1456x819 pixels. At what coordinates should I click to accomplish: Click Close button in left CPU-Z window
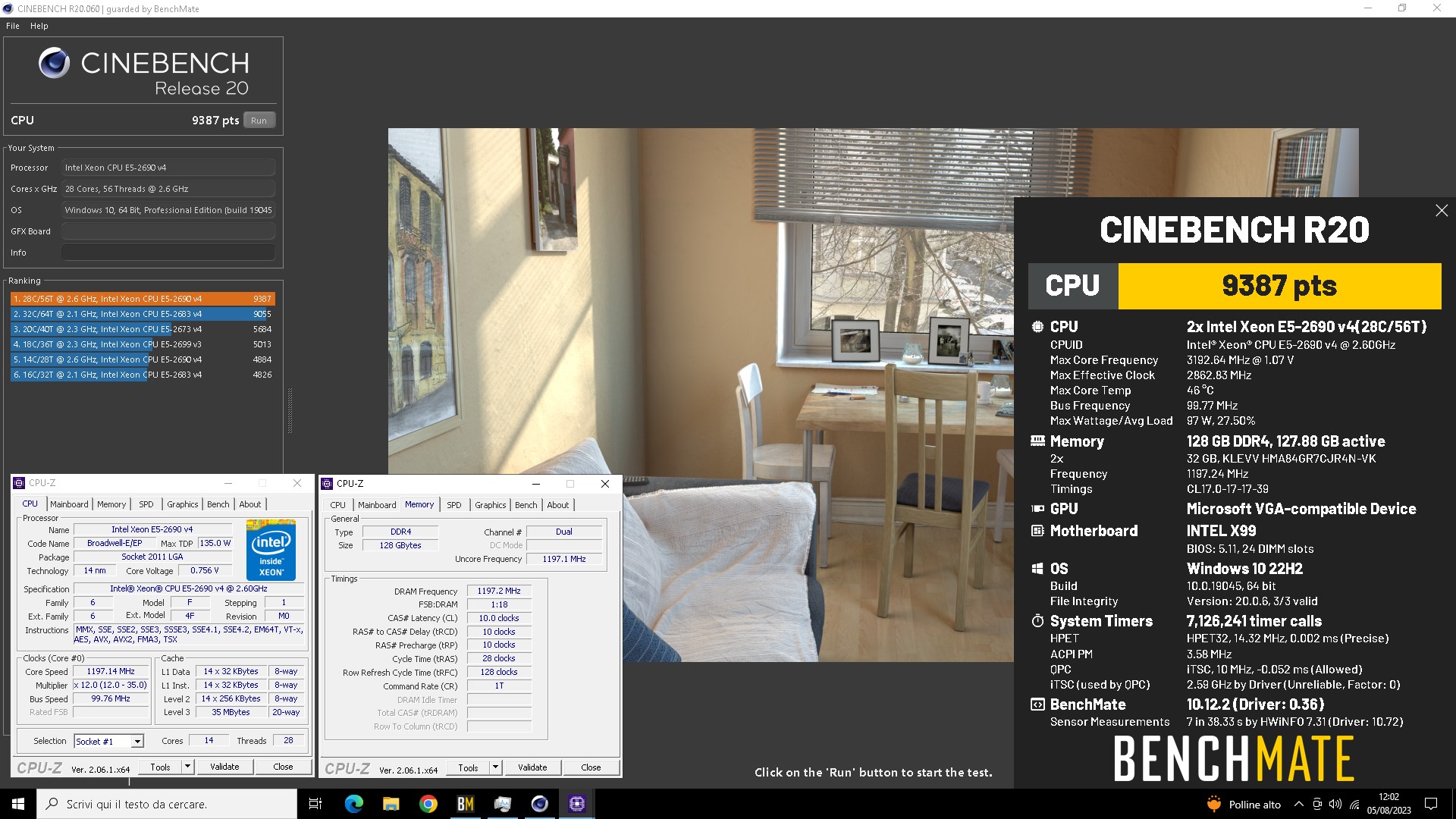283,767
